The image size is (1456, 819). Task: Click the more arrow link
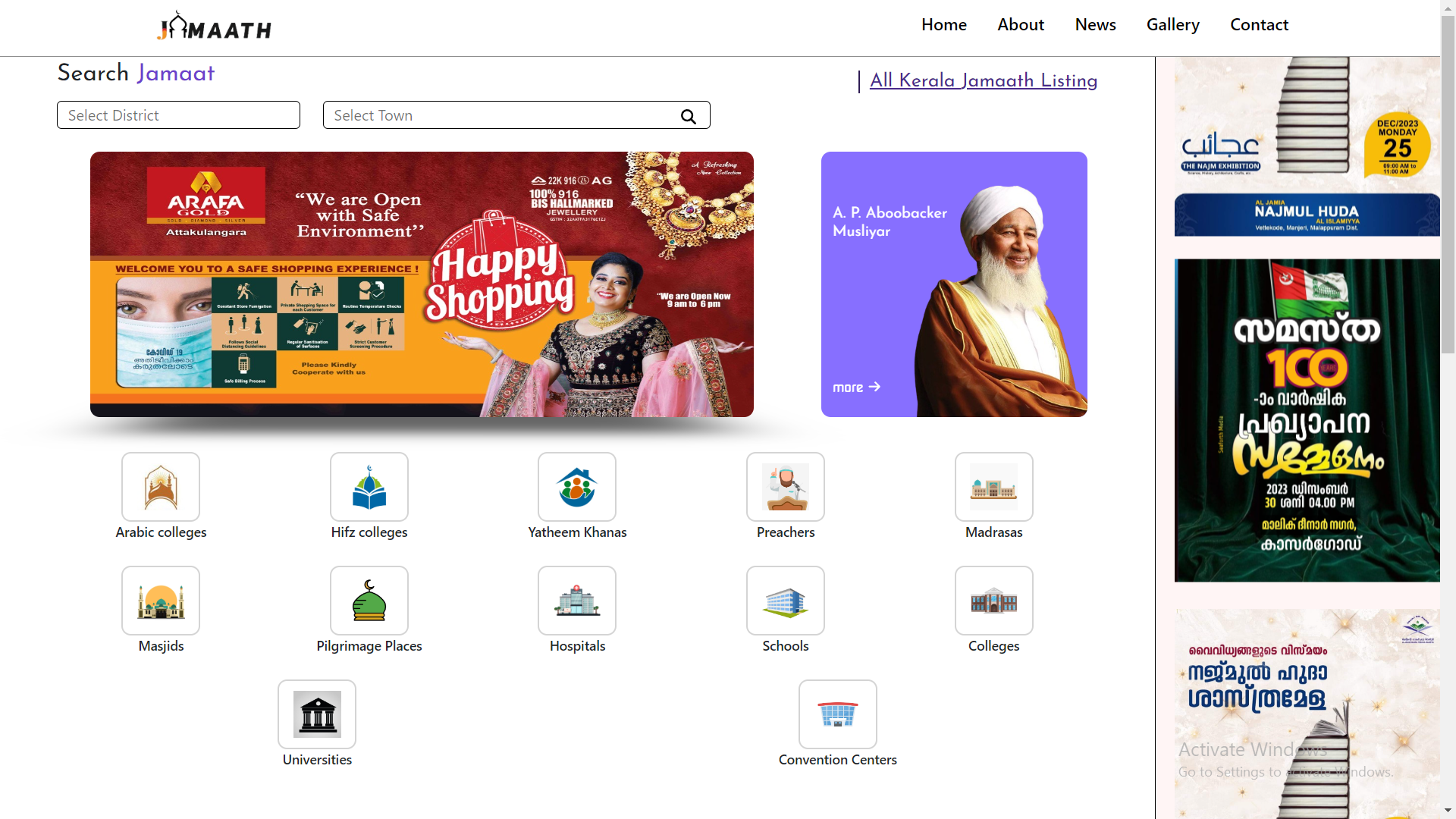point(857,388)
